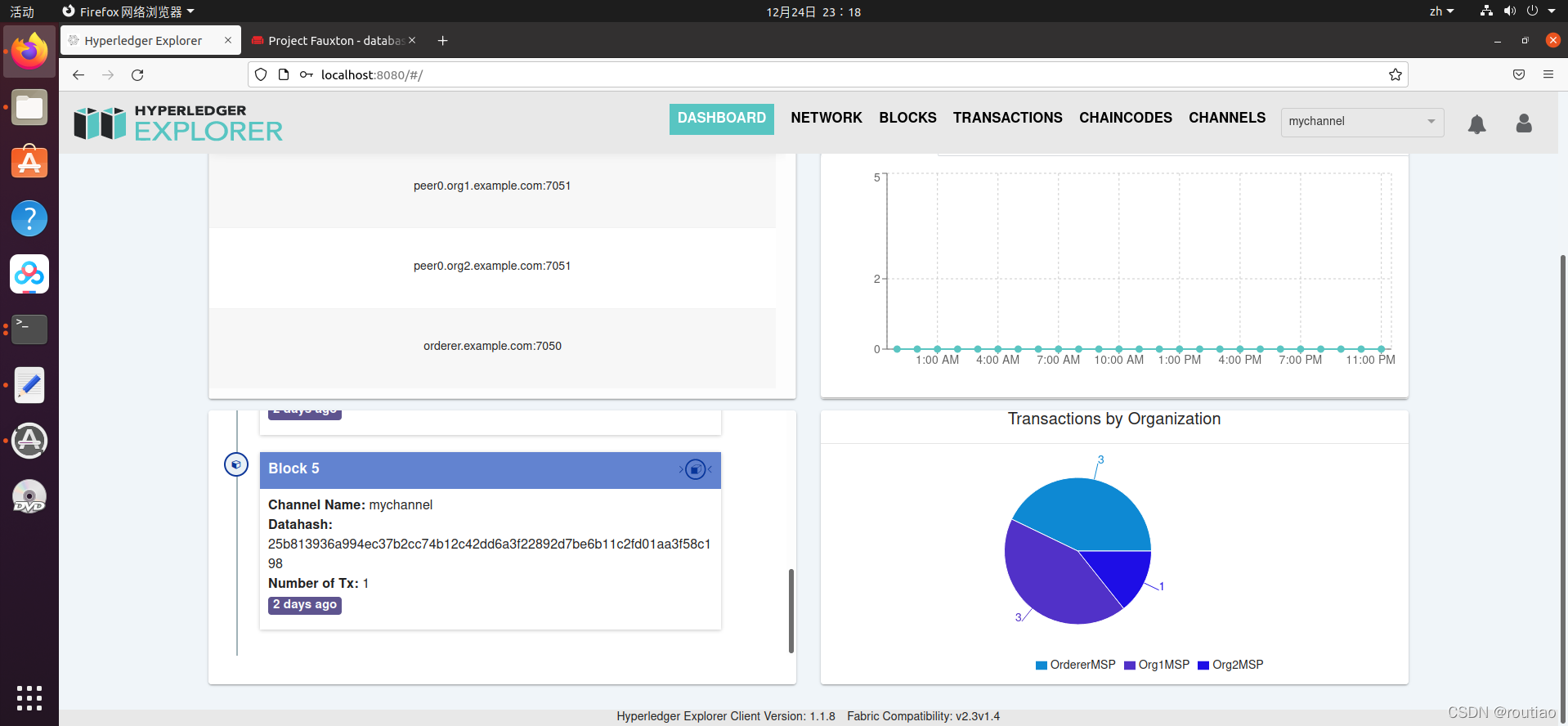The width and height of the screenshot is (1568, 726).
Task: Click the blocks list scrollbar
Action: point(791,611)
